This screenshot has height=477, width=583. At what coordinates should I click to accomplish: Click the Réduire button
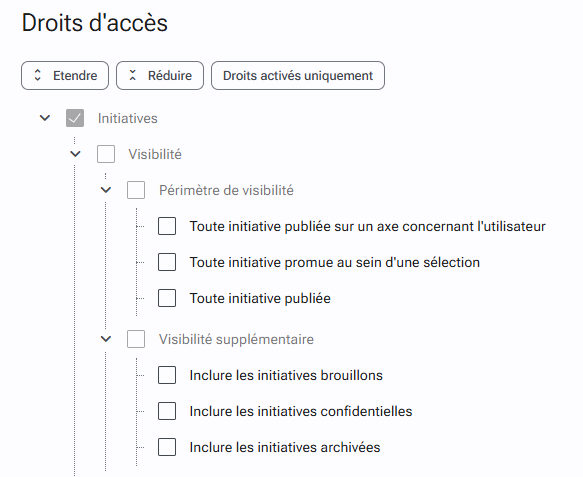point(160,75)
